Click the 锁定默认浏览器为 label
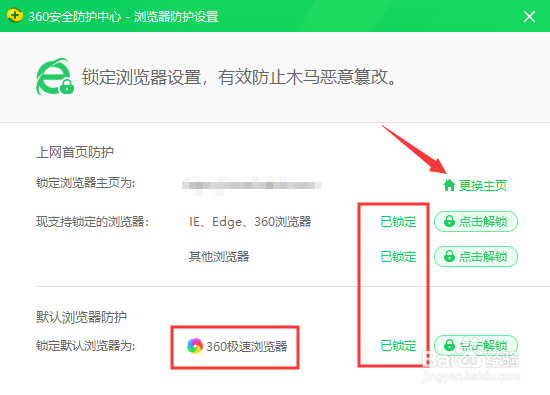 [86, 346]
